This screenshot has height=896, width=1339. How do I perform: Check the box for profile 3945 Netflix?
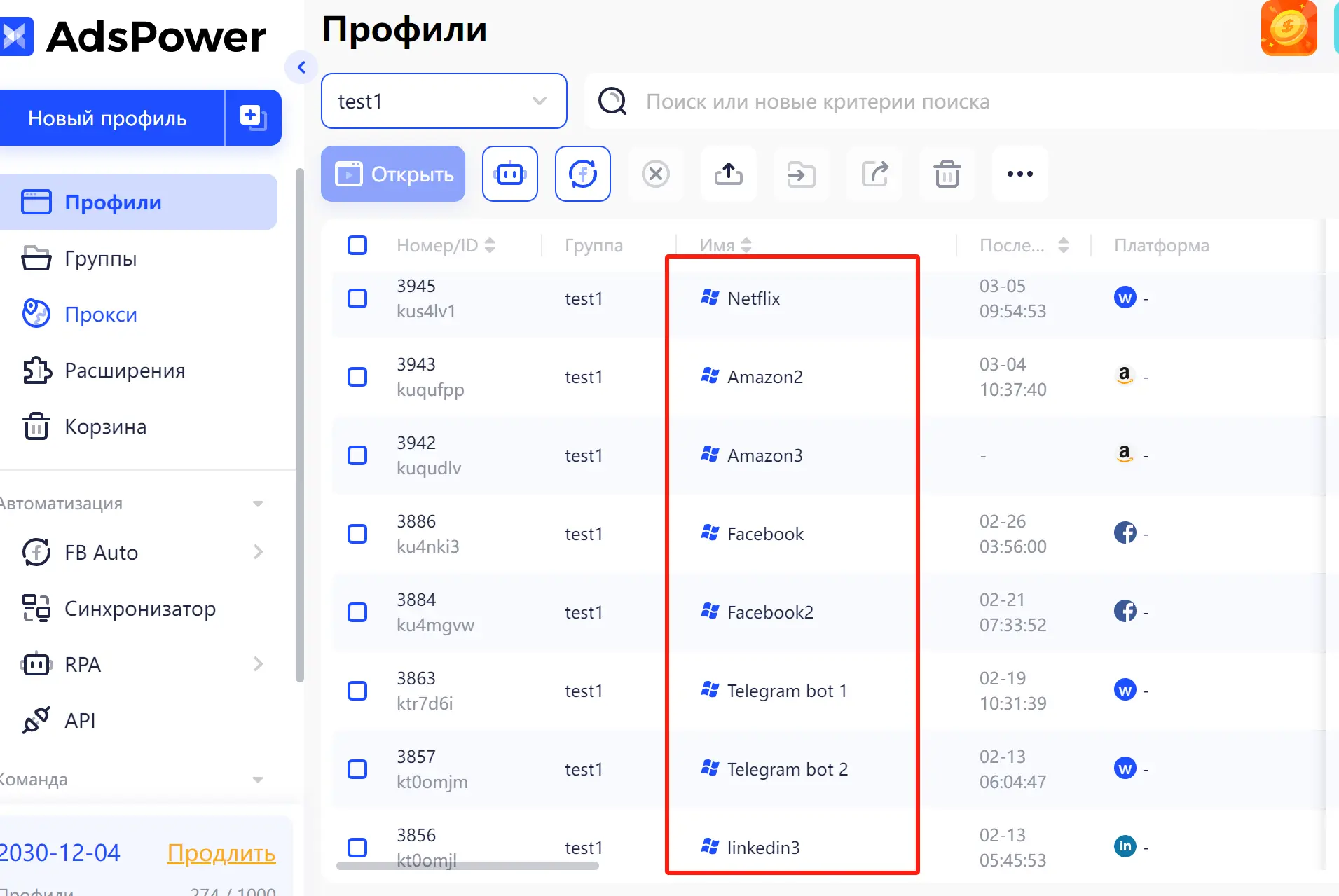[x=357, y=298]
